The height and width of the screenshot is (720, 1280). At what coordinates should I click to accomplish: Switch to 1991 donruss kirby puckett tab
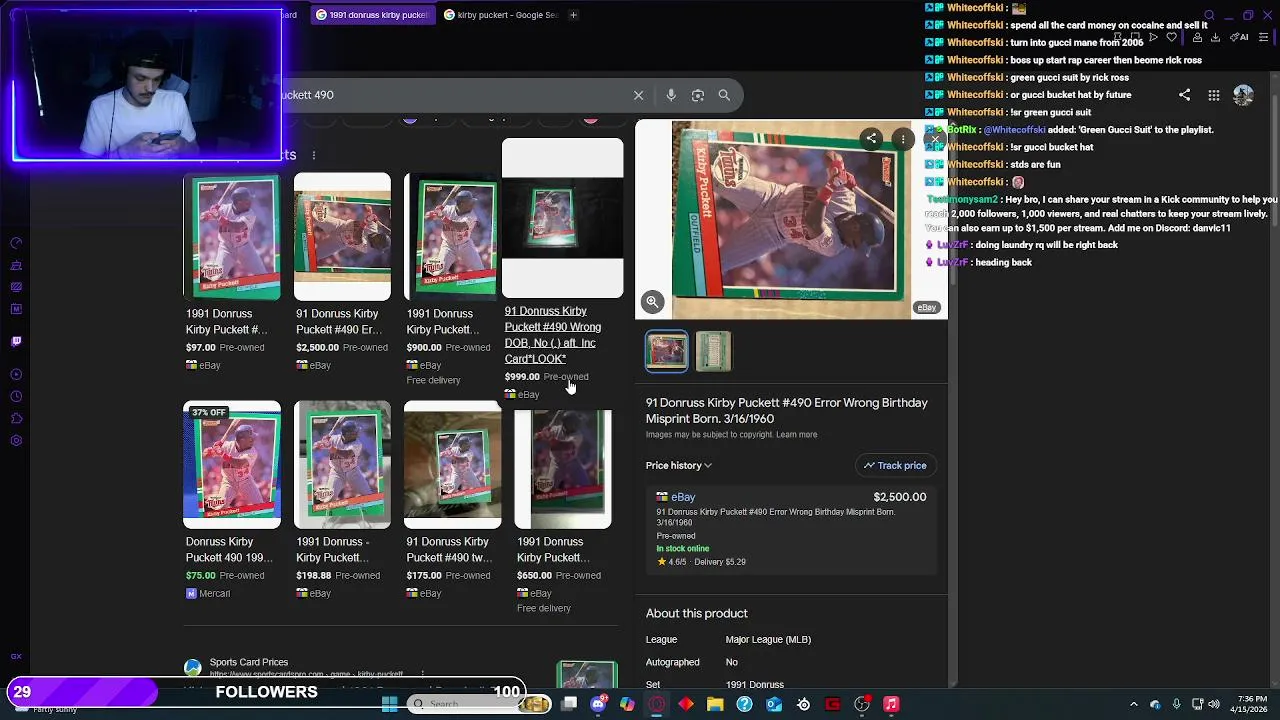point(371,15)
